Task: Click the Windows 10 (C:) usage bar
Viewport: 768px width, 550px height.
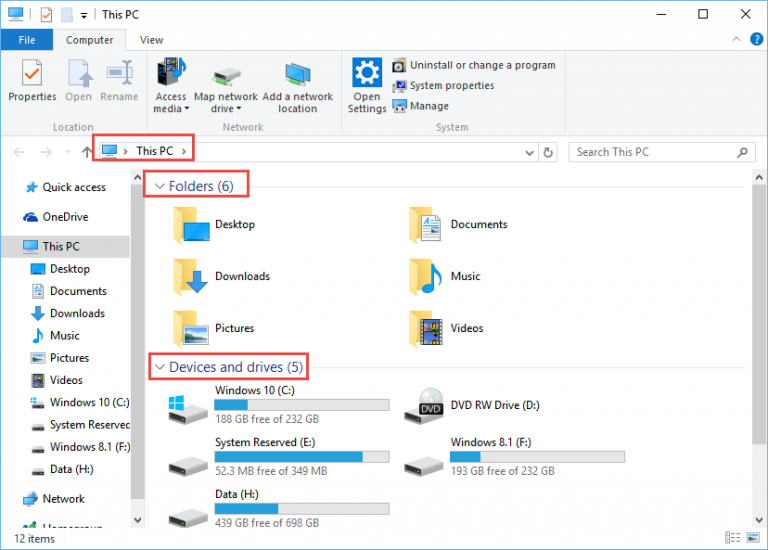Action: tap(302, 405)
